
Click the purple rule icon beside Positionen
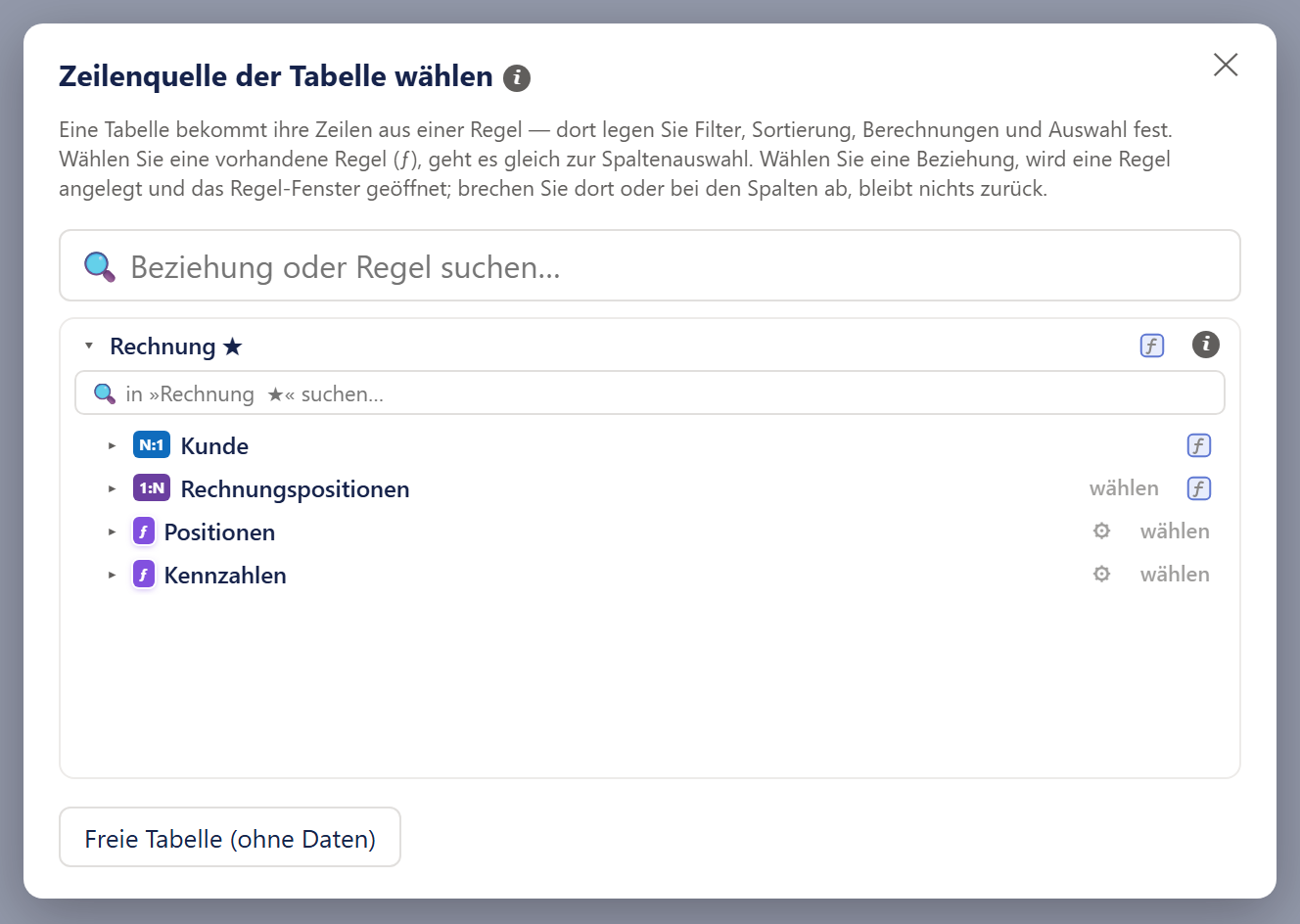144,531
